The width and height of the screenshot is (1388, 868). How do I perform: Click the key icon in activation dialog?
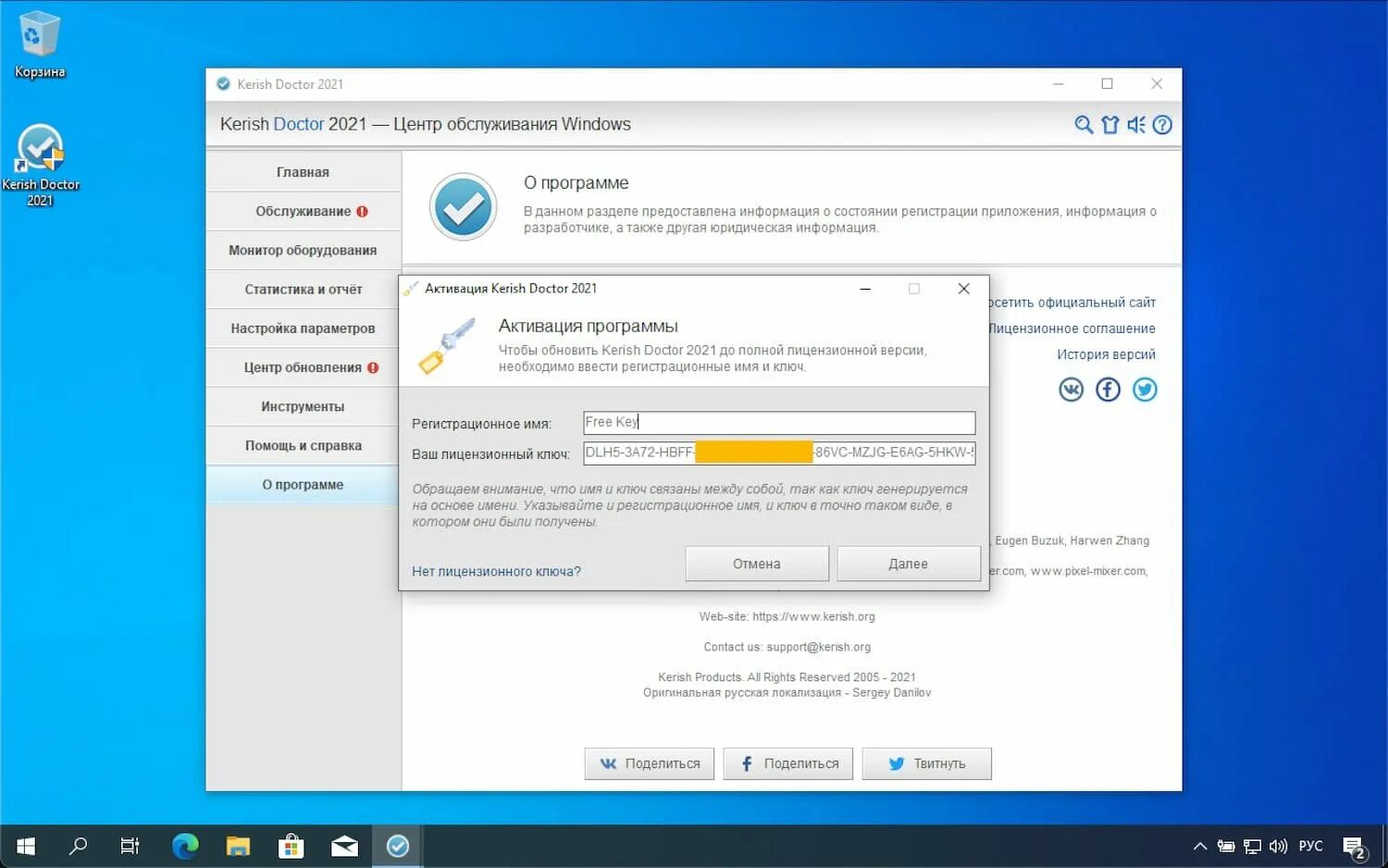pyautogui.click(x=447, y=345)
